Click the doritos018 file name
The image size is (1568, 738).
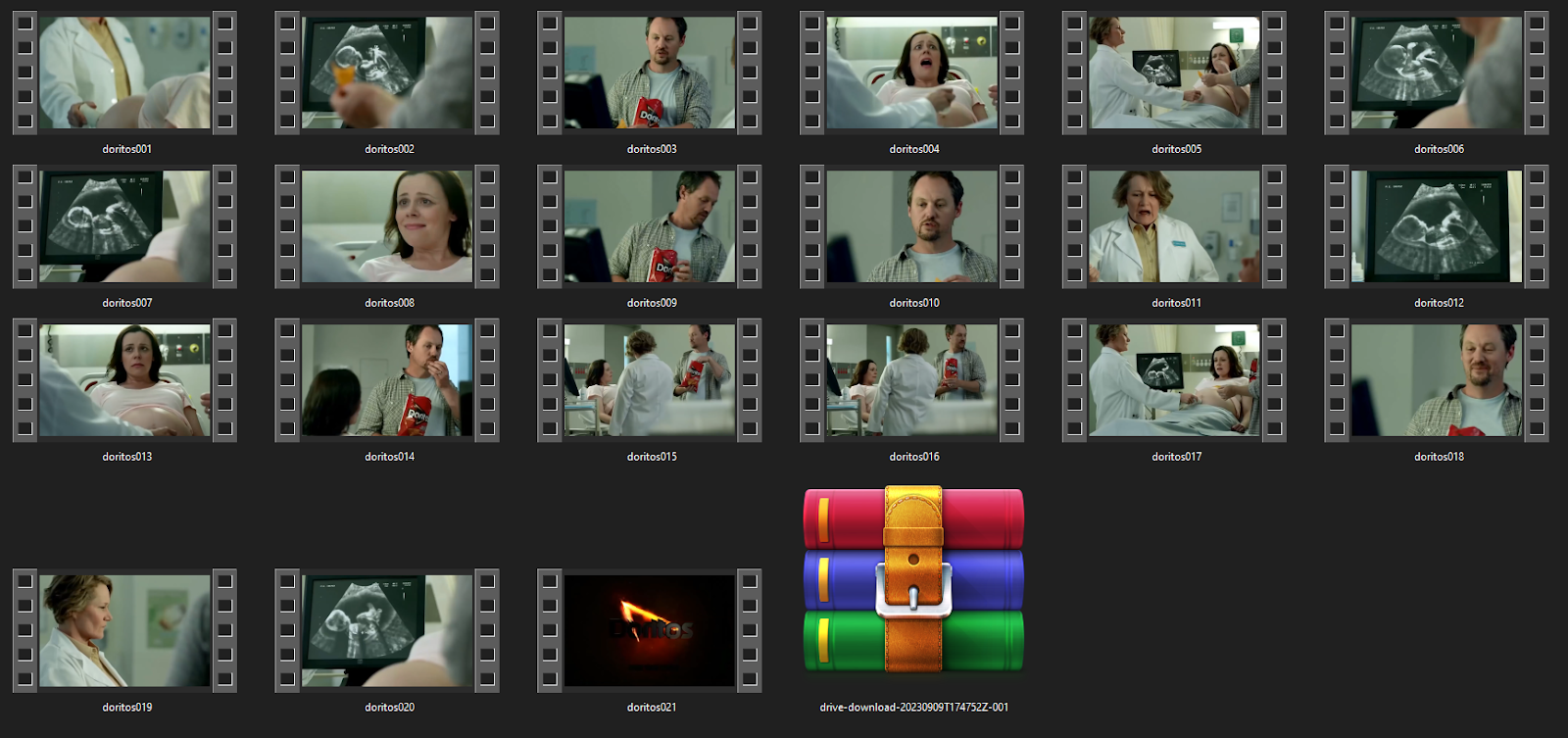click(x=1439, y=457)
